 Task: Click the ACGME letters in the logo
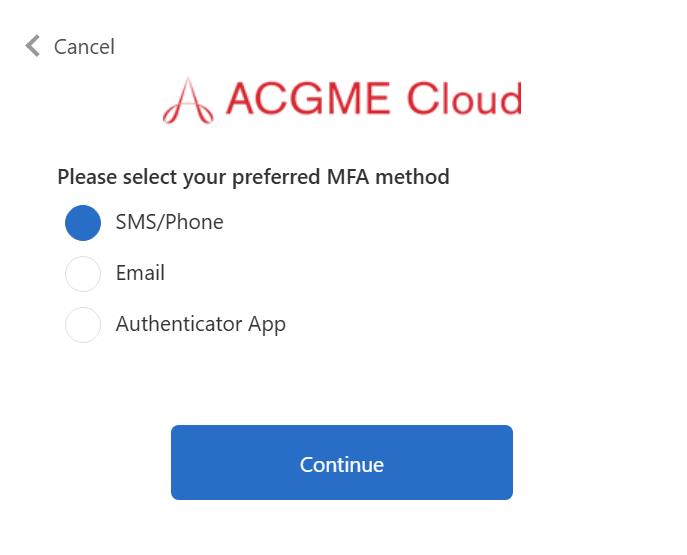(x=308, y=99)
